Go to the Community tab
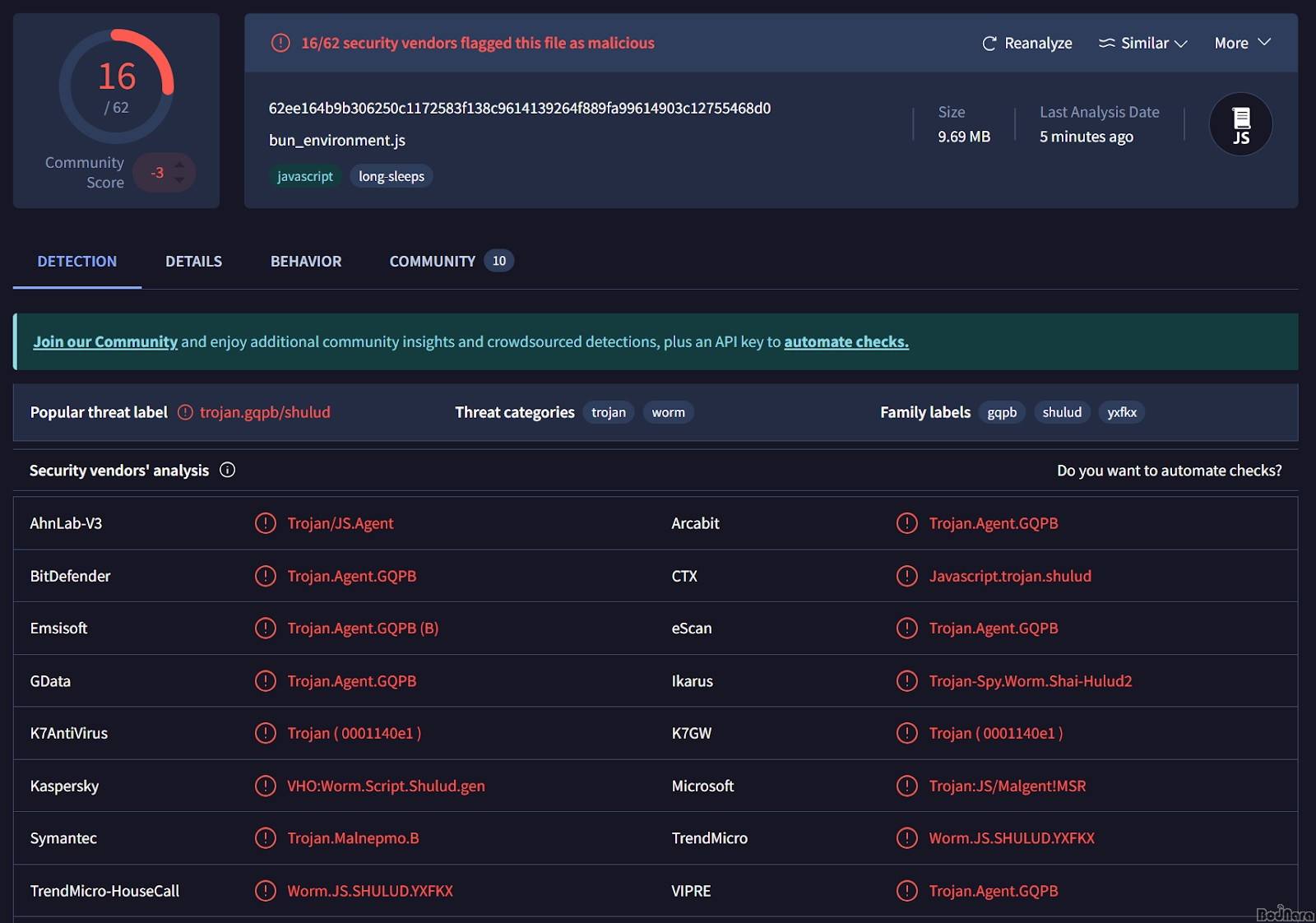The image size is (1316, 923). (x=433, y=262)
